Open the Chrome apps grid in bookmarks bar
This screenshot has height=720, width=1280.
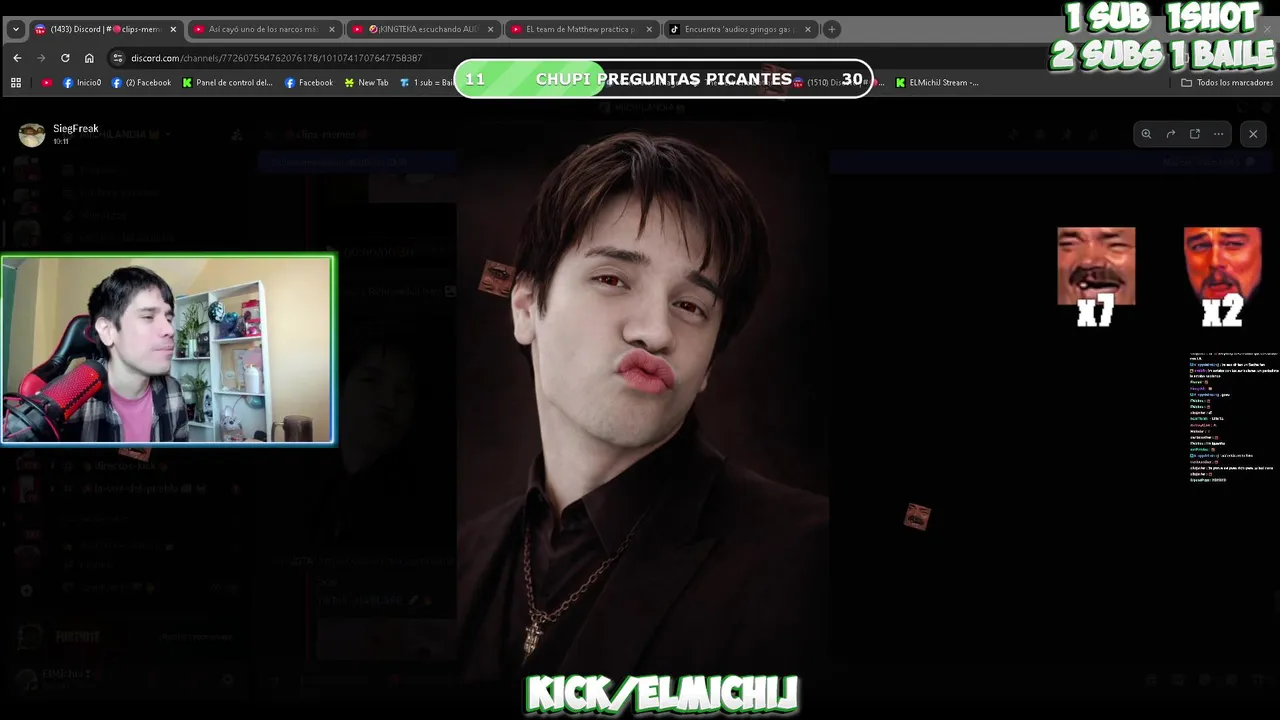click(x=16, y=83)
